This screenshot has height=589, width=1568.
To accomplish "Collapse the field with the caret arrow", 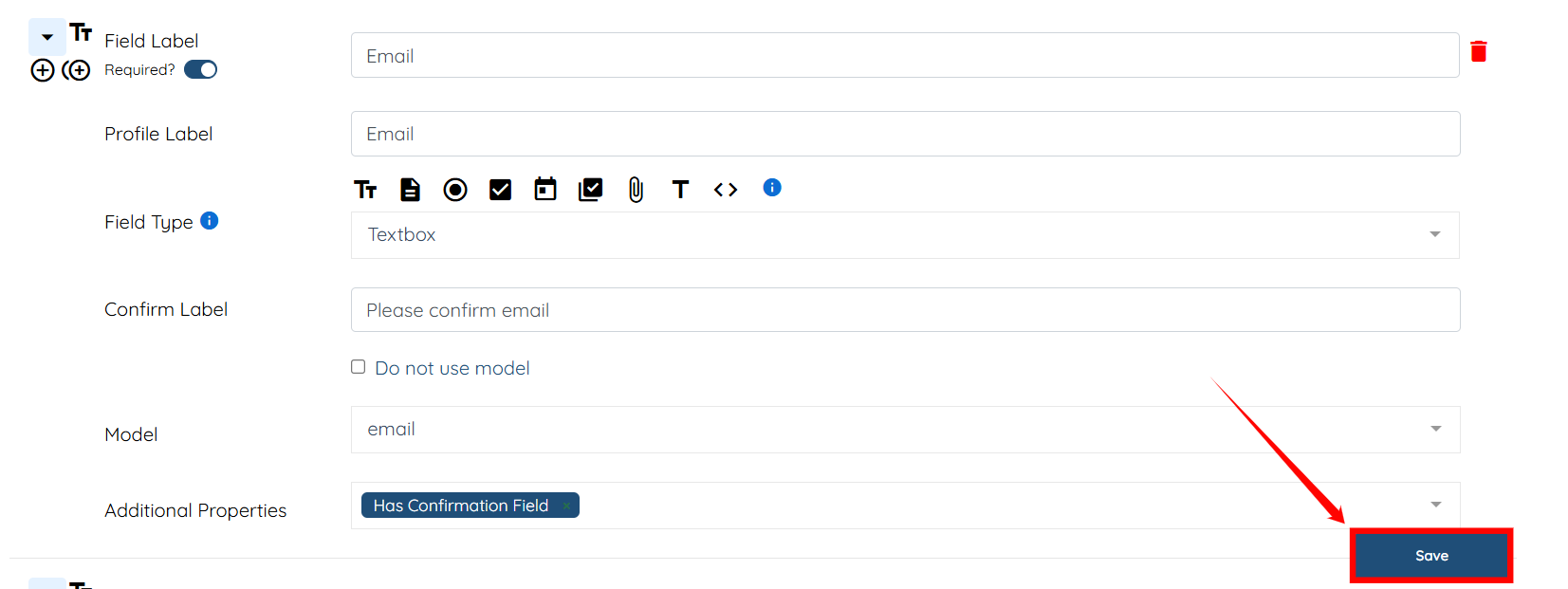I will (47, 37).
